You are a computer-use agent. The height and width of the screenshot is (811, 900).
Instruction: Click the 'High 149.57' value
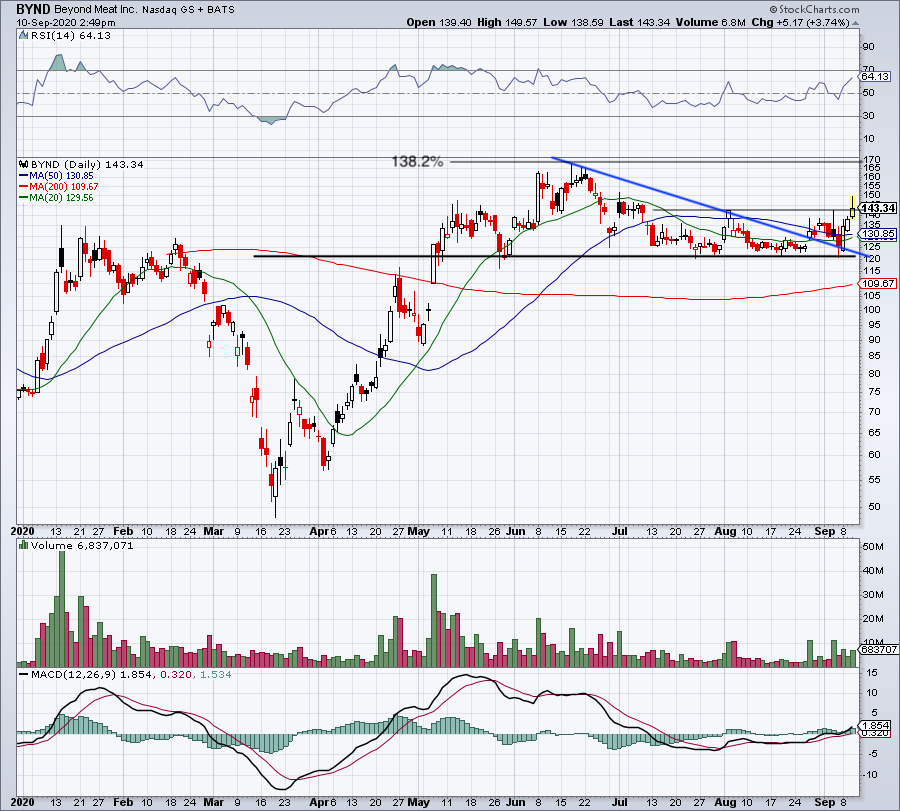pyautogui.click(x=507, y=22)
